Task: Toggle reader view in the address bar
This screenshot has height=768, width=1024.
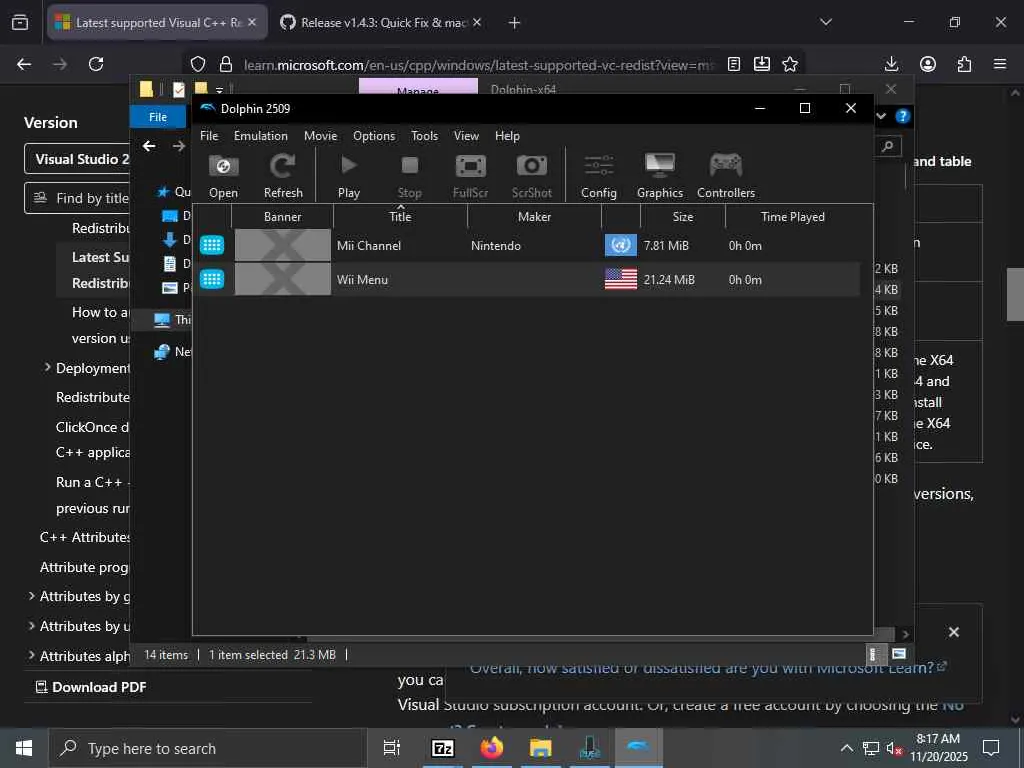Action: coord(734,64)
